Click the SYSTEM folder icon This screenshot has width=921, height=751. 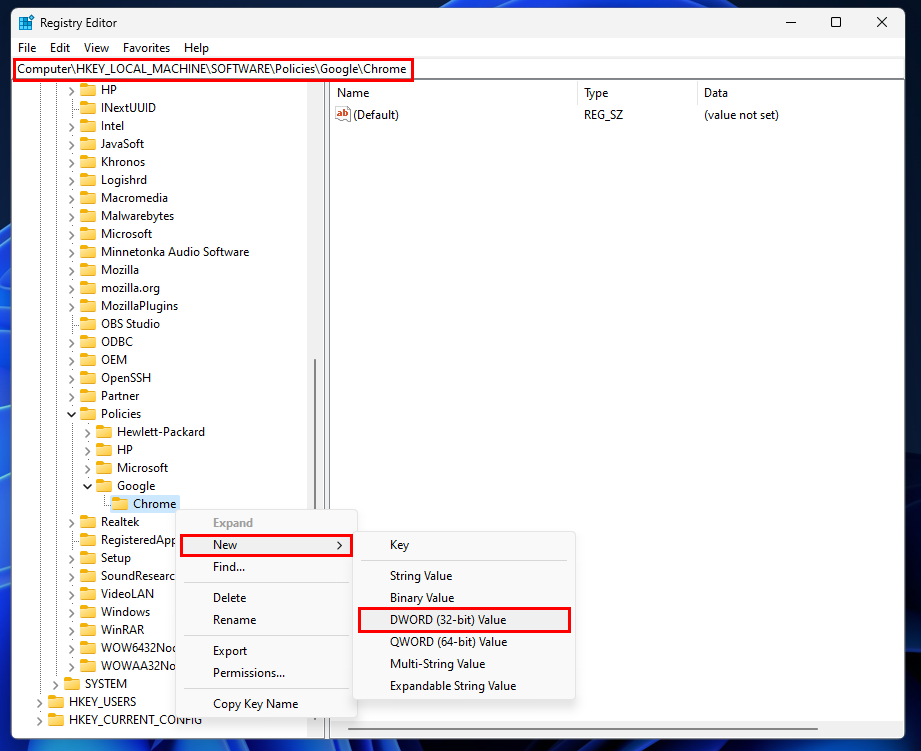pyautogui.click(x=72, y=683)
